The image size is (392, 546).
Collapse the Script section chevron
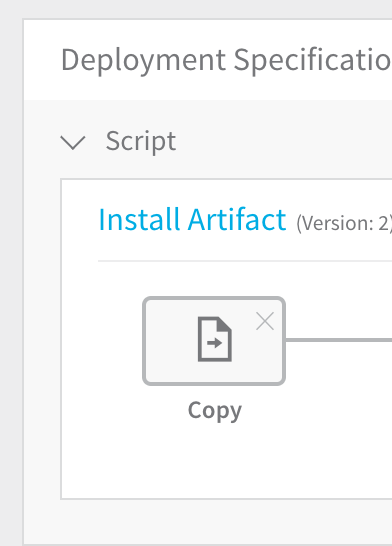(73, 143)
